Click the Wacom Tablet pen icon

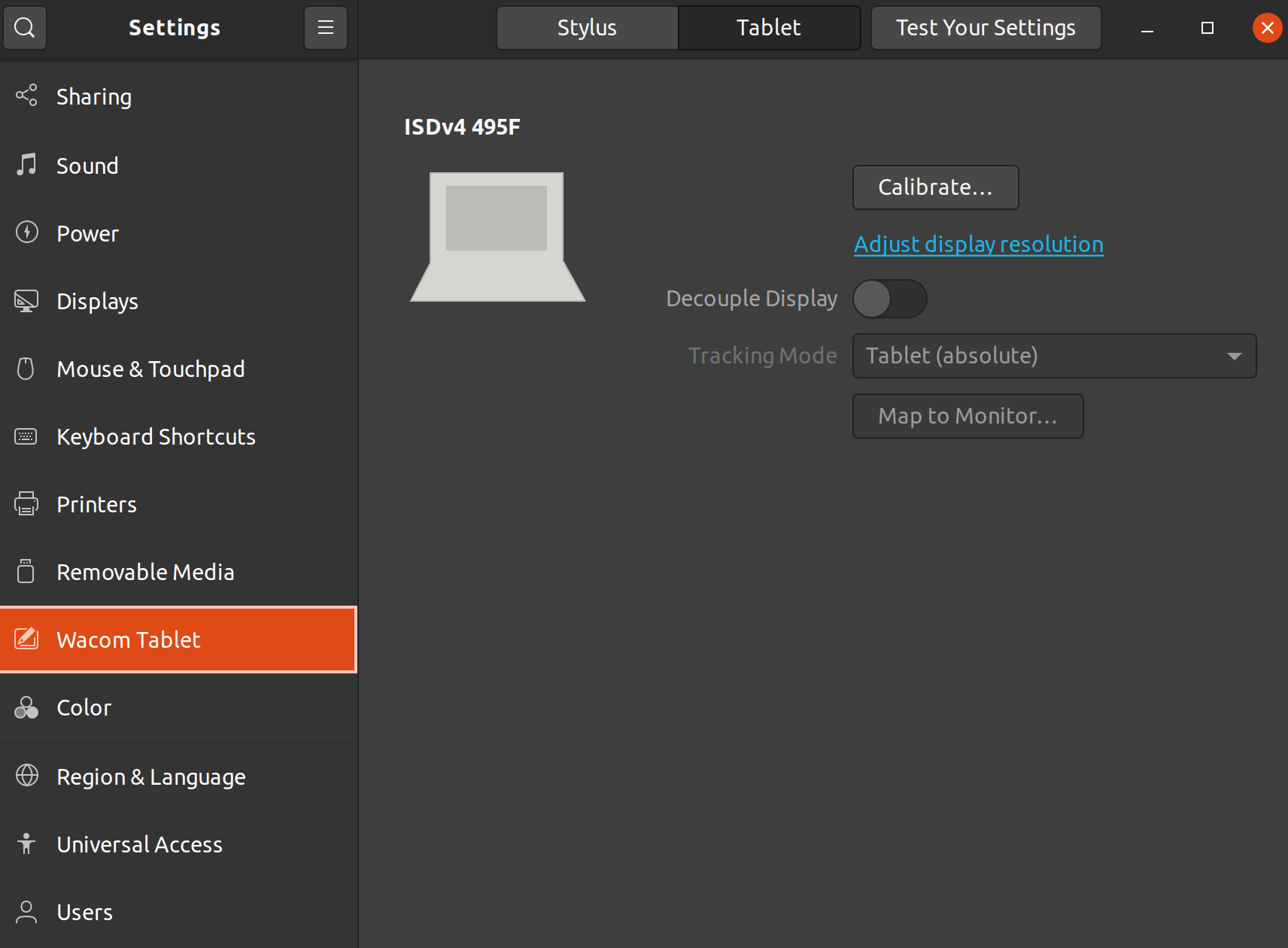(x=27, y=639)
